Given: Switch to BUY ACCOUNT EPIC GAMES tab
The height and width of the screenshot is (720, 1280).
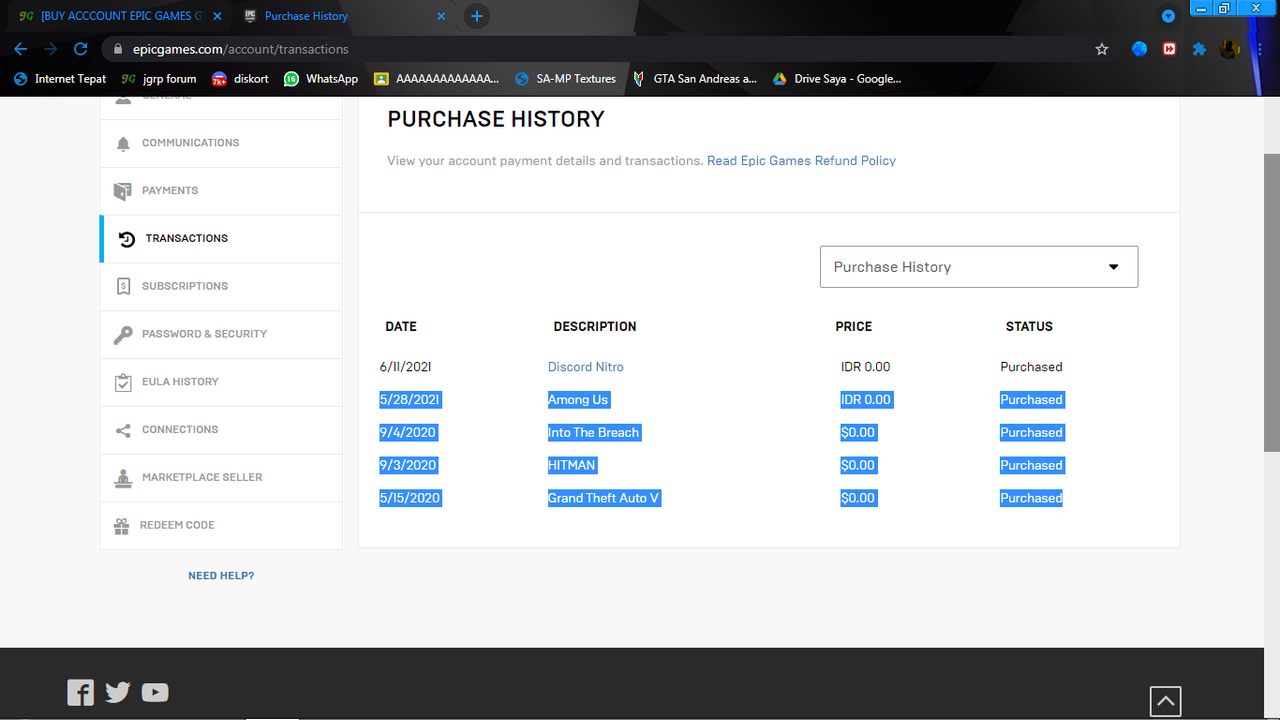Looking at the screenshot, I should pyautogui.click(x=120, y=16).
